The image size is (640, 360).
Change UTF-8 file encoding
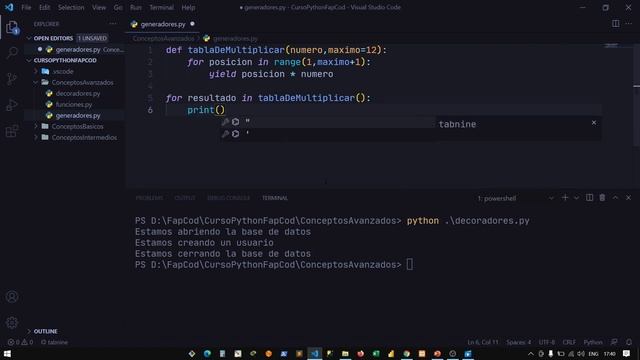tap(547, 342)
